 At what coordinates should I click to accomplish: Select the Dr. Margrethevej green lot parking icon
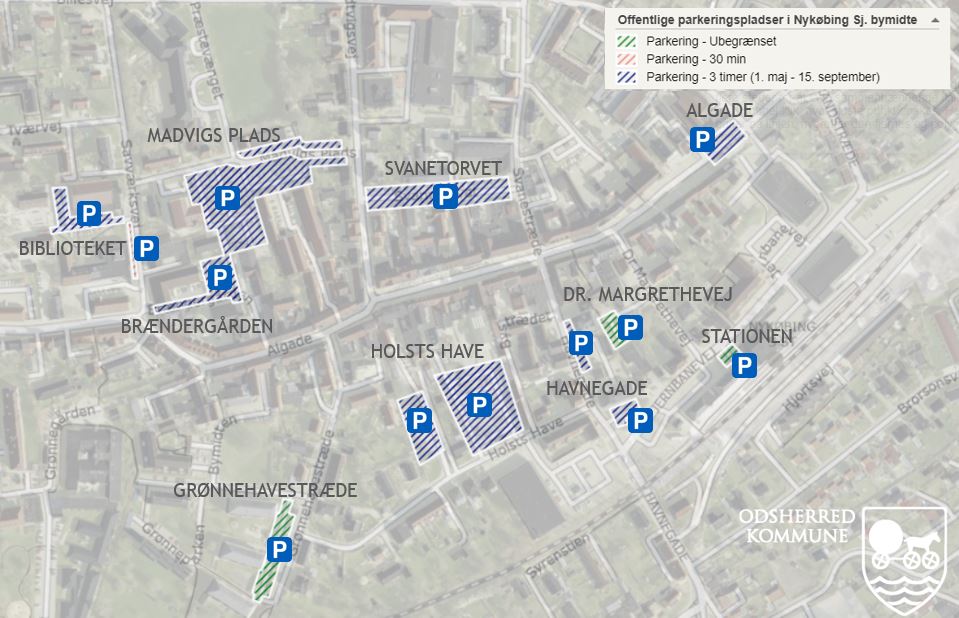tap(630, 327)
